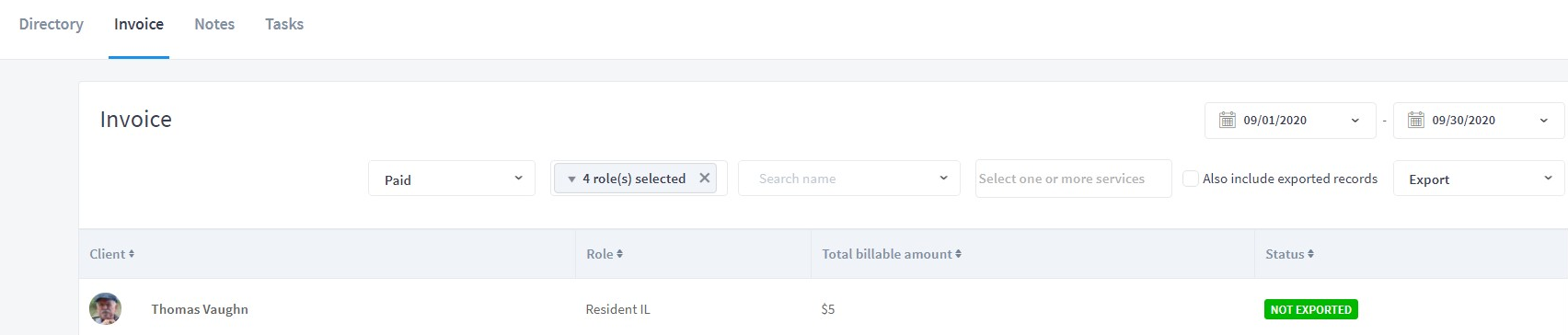Enable Also include exported records checkbox
This screenshot has width=1568, height=335.
(1191, 179)
